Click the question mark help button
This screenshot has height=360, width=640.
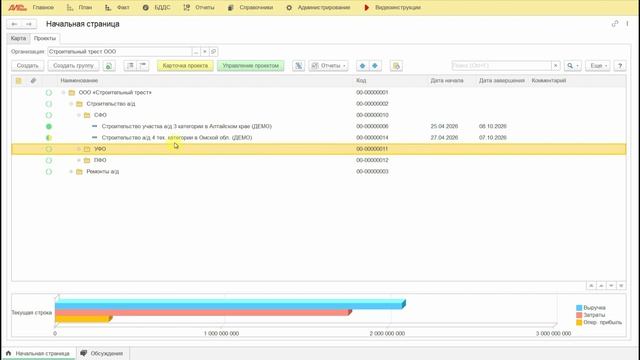coord(620,66)
